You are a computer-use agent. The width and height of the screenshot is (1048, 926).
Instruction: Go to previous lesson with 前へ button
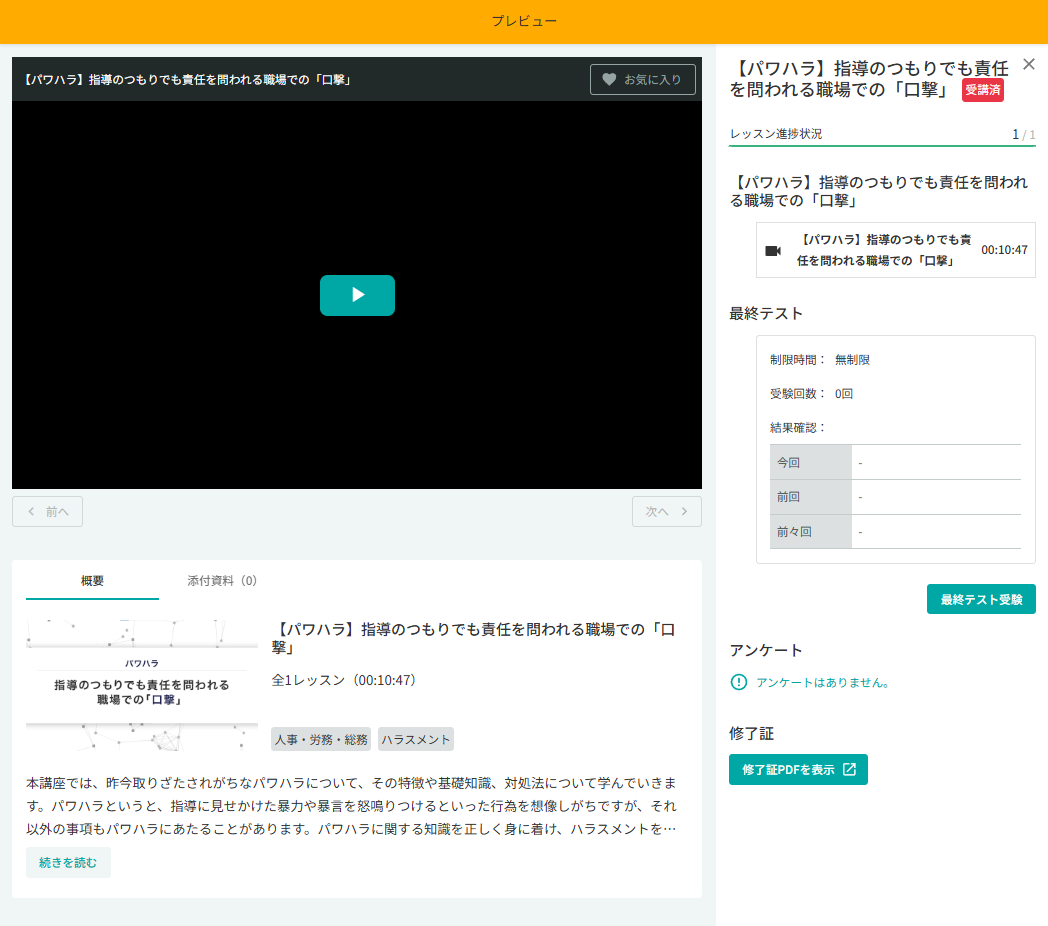click(x=47, y=511)
